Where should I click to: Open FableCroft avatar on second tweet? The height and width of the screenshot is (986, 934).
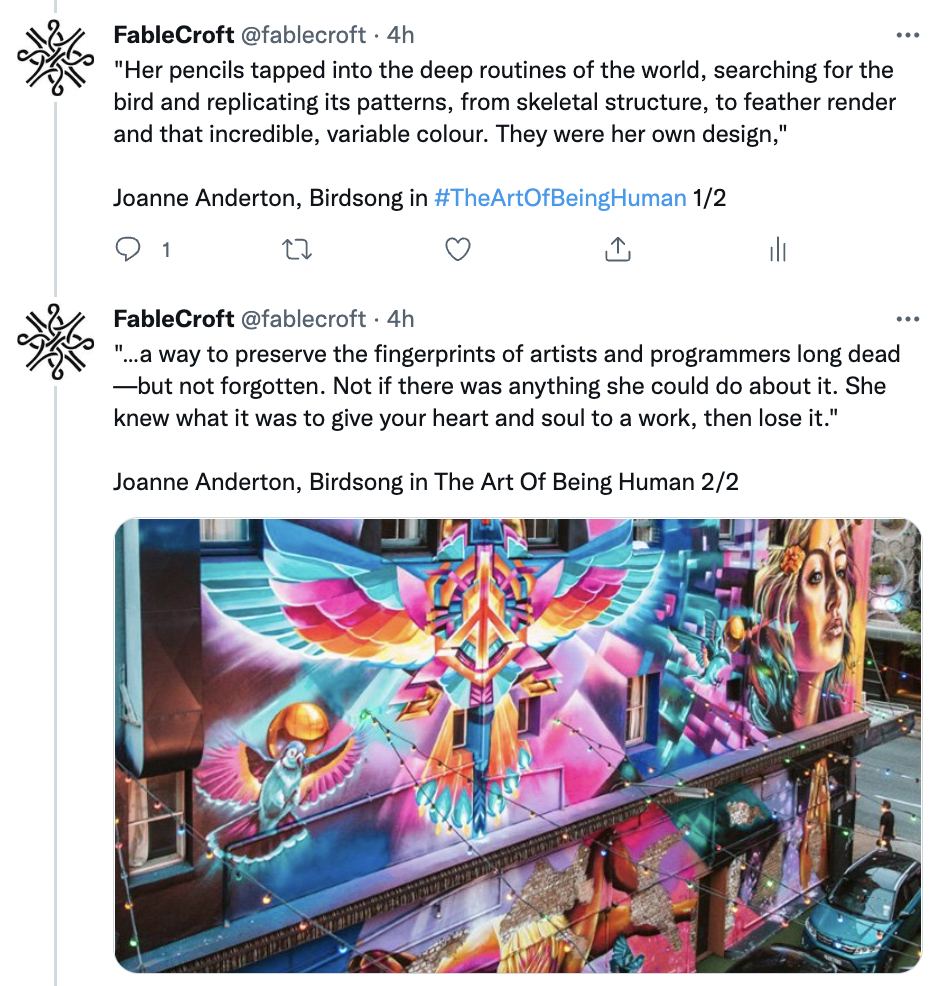55,342
